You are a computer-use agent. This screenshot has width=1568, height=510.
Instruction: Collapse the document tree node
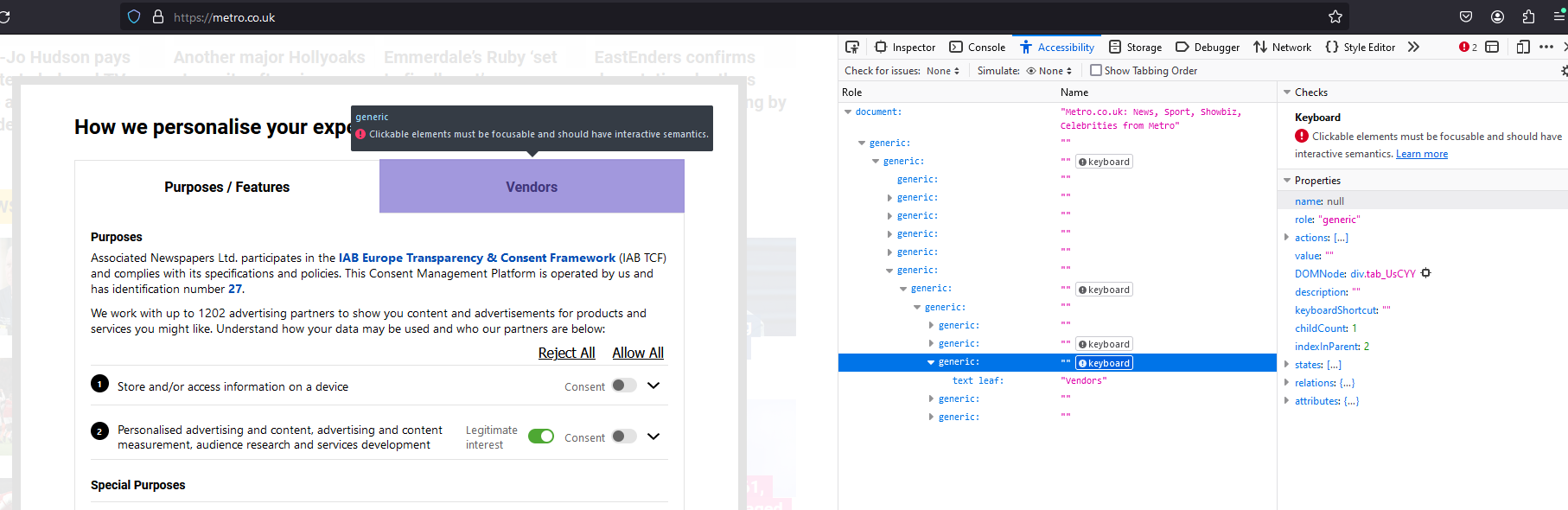pos(848,112)
